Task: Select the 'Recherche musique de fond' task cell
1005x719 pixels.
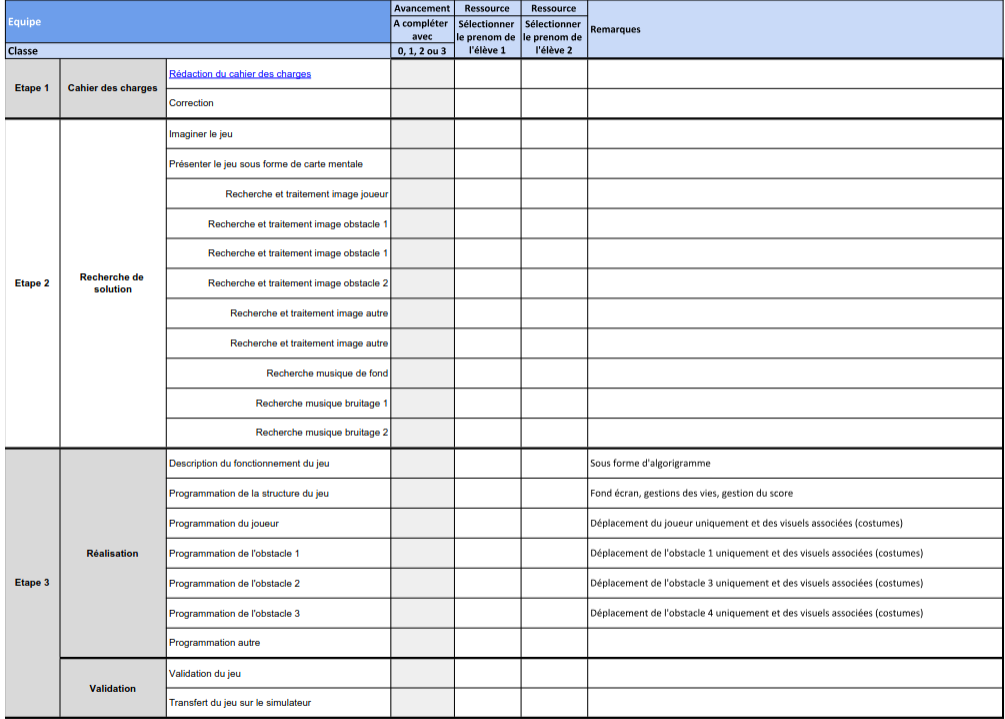Action: (x=327, y=373)
